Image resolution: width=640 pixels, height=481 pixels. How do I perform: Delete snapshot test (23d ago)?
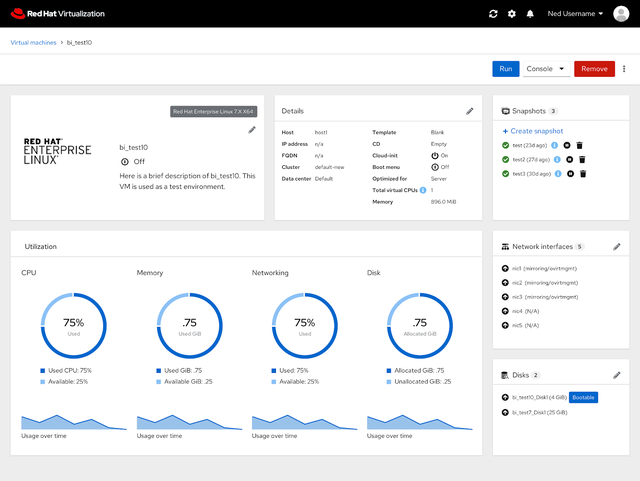[x=579, y=145]
